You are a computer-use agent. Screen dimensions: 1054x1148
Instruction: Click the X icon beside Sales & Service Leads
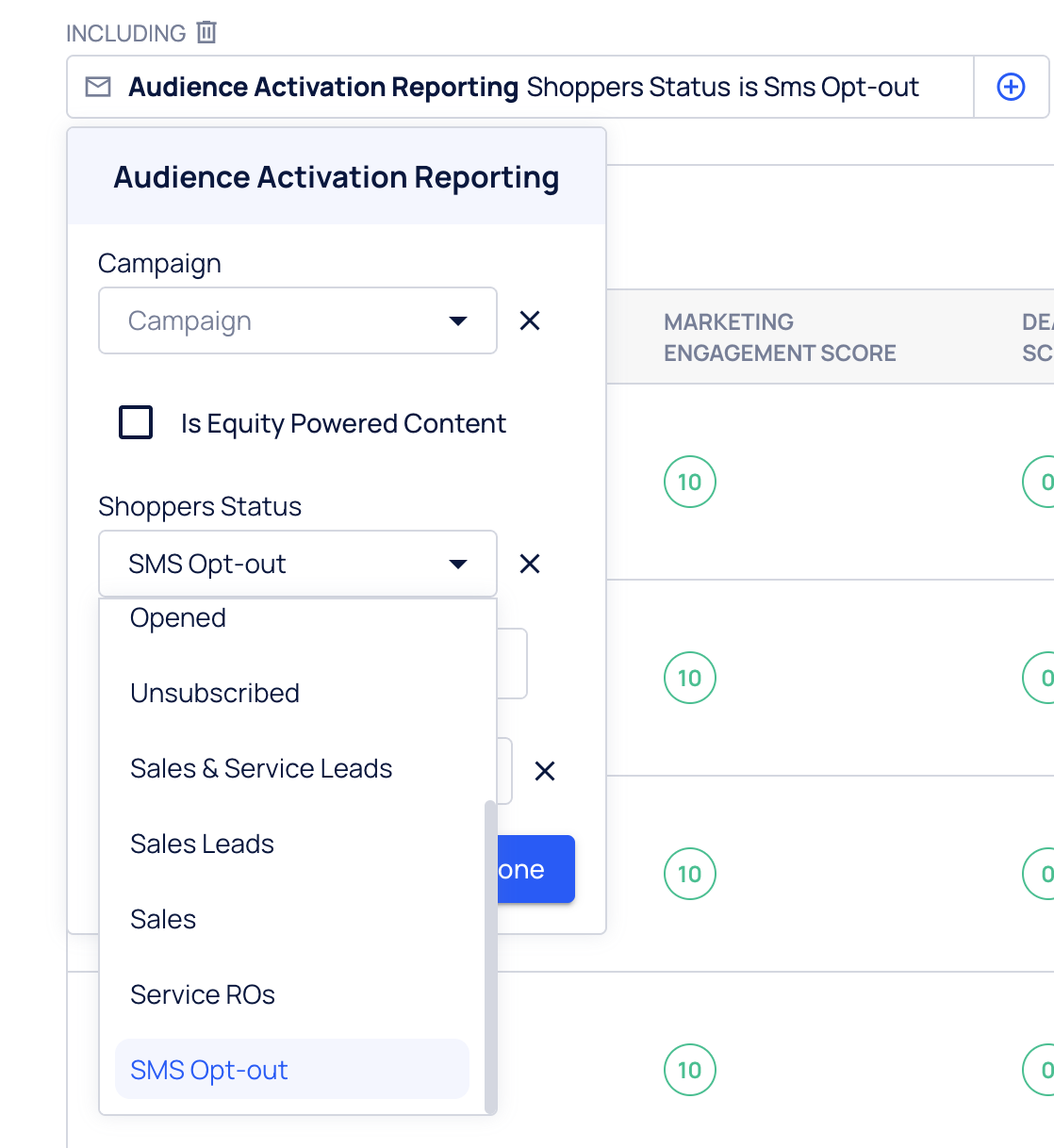point(545,771)
